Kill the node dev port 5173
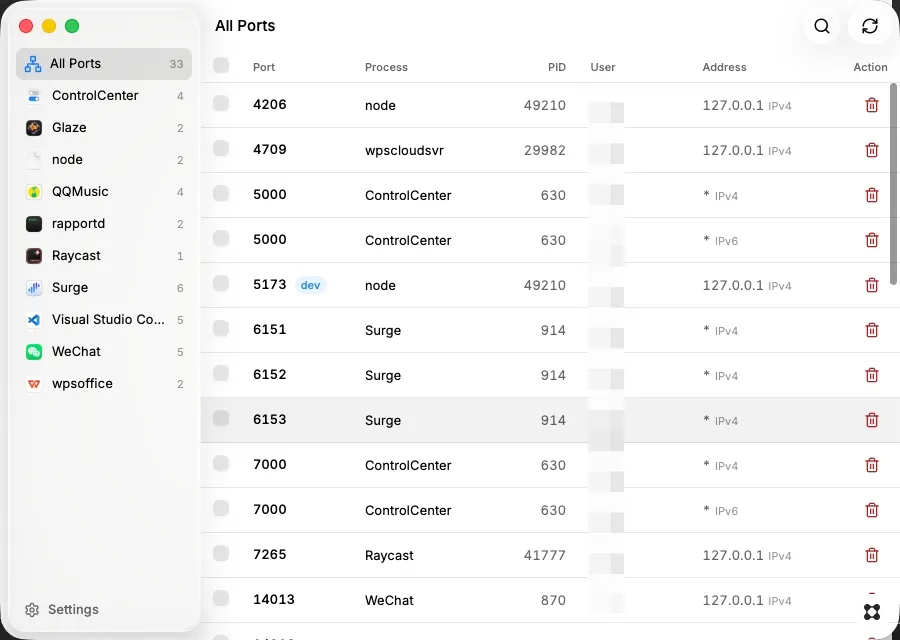900x640 pixels. [x=871, y=285]
